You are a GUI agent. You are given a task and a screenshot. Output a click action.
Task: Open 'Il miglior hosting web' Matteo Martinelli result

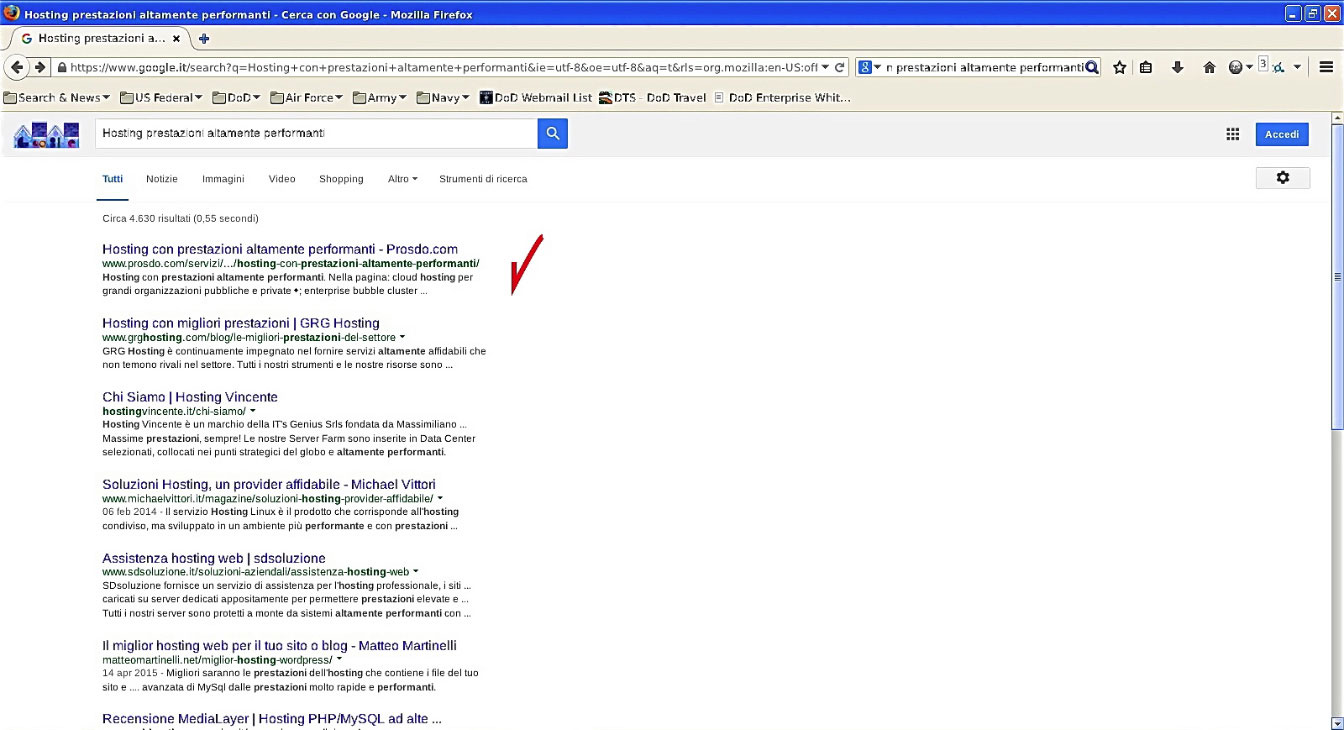(x=279, y=645)
